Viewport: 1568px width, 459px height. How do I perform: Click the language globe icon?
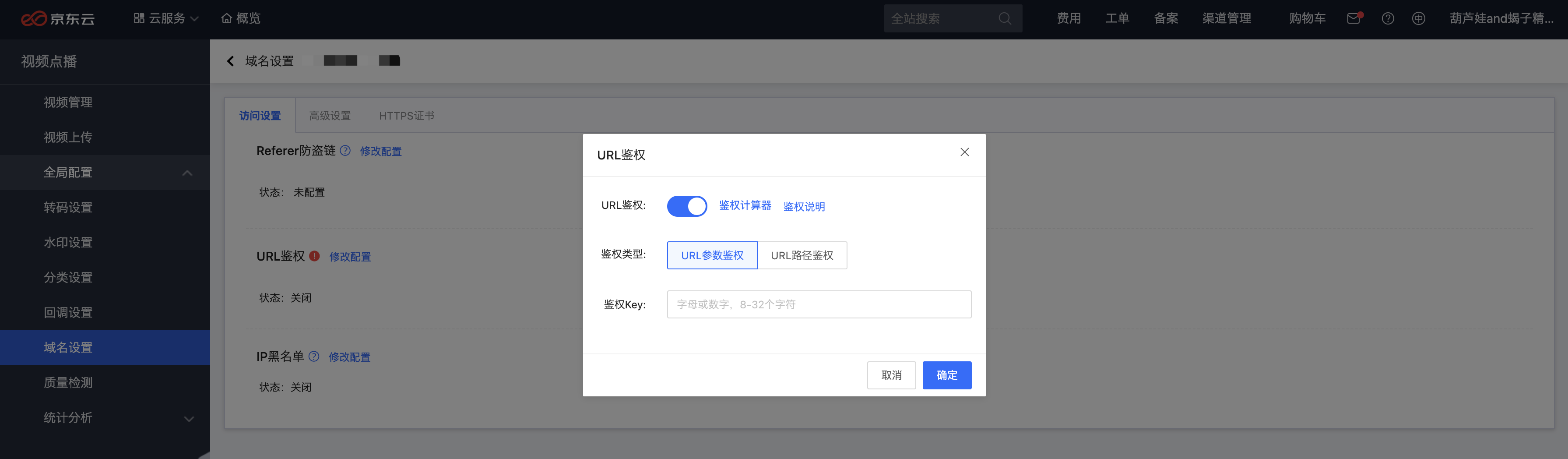[1418, 19]
